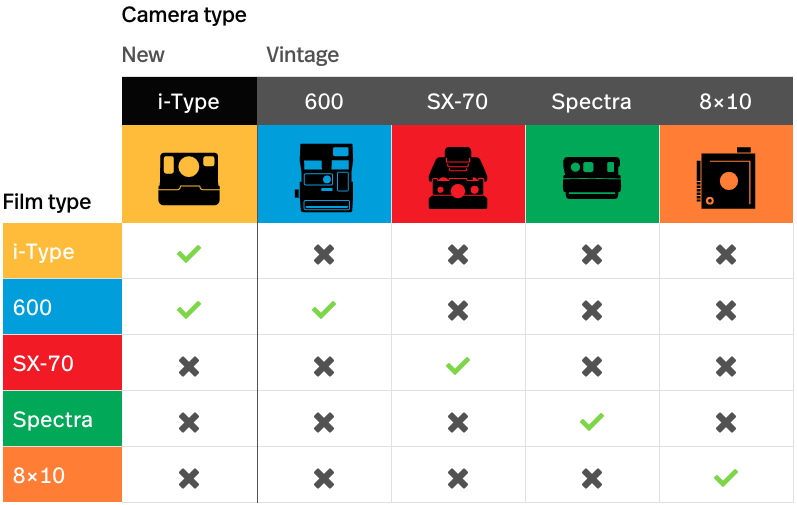The width and height of the screenshot is (797, 505).
Task: Click green checkmark for i-Type film, i-Type camera
Action: tap(189, 254)
